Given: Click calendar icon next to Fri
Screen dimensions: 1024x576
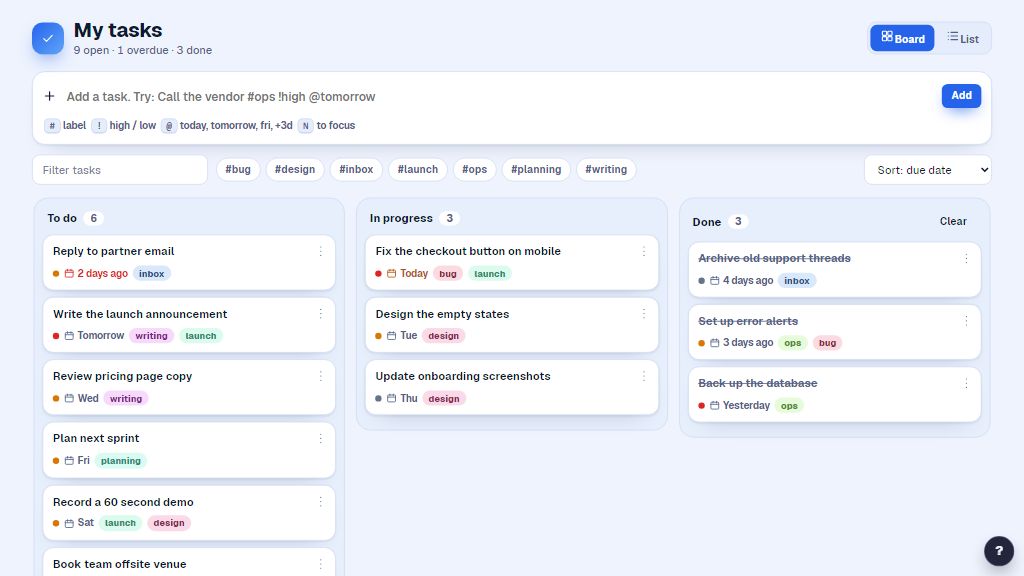Looking at the screenshot, I should (x=69, y=461).
